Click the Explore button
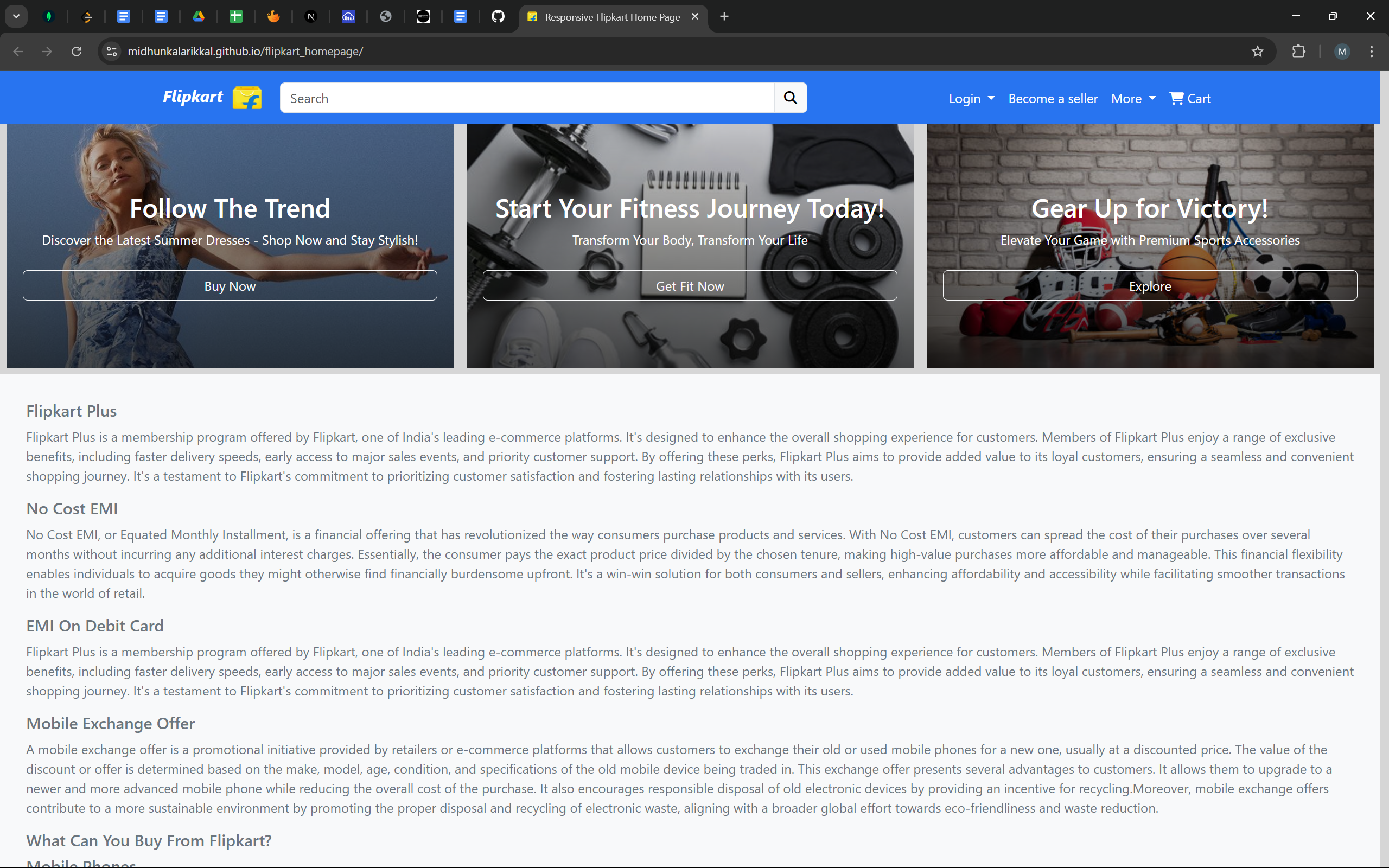Viewport: 1389px width, 868px height. pyautogui.click(x=1150, y=286)
